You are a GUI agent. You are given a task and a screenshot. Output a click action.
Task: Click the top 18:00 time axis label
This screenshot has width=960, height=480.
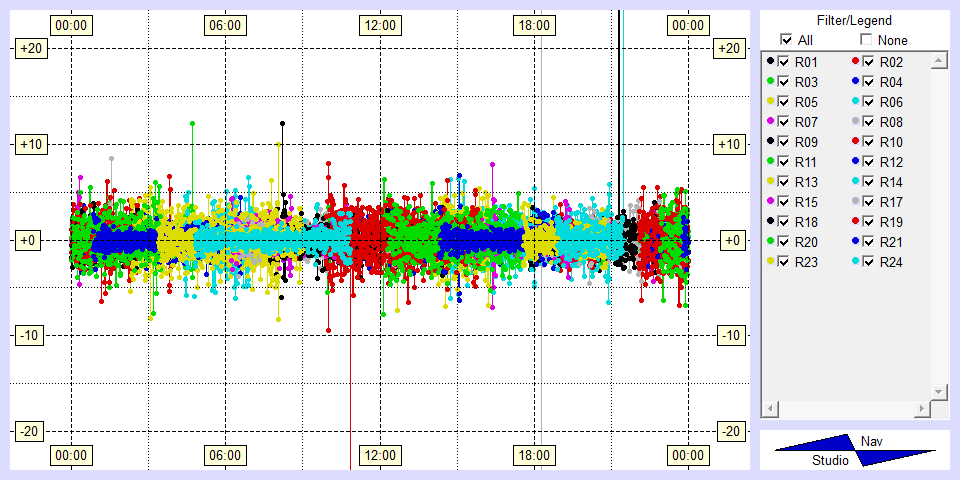tap(533, 25)
